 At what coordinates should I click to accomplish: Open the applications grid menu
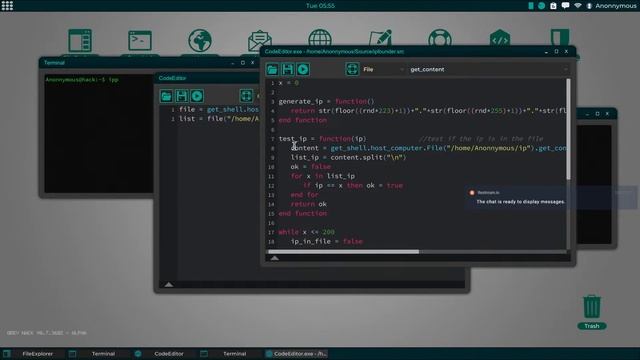pyautogui.click(x=7, y=5)
